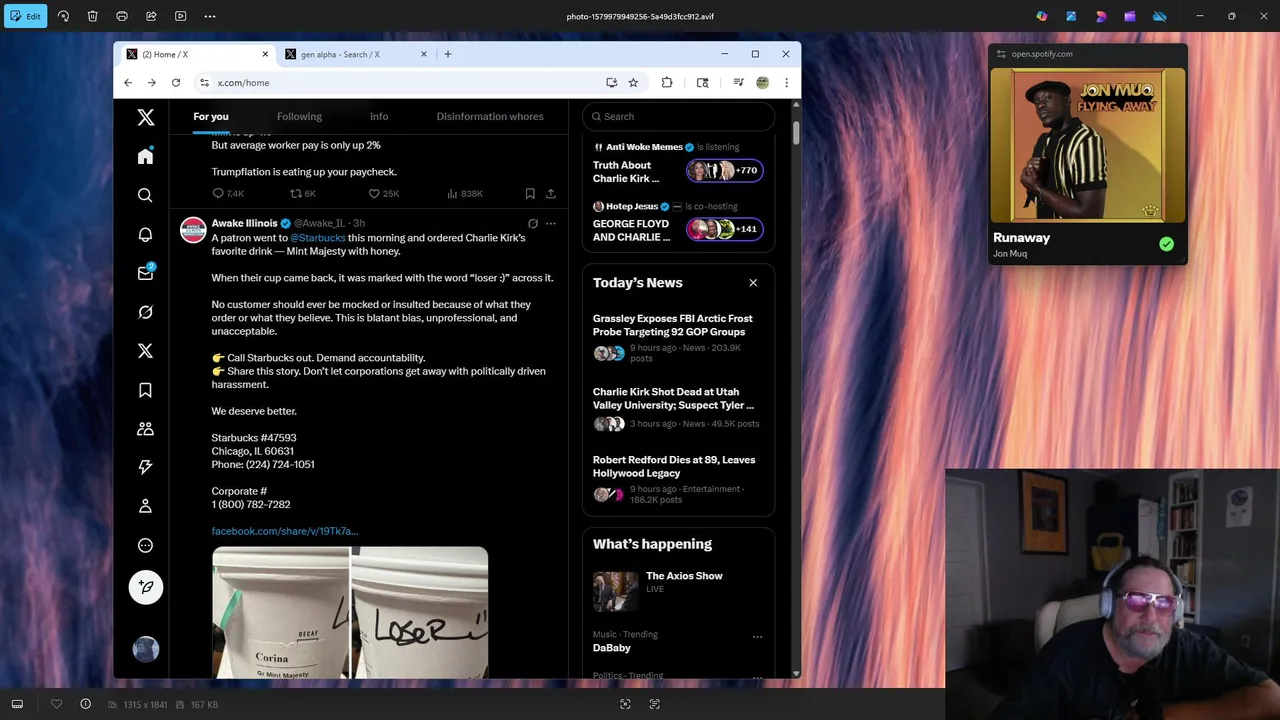Screen dimensions: 1280x720
Task: Open Awake Illinois post's three-dot menu
Action: (550, 223)
